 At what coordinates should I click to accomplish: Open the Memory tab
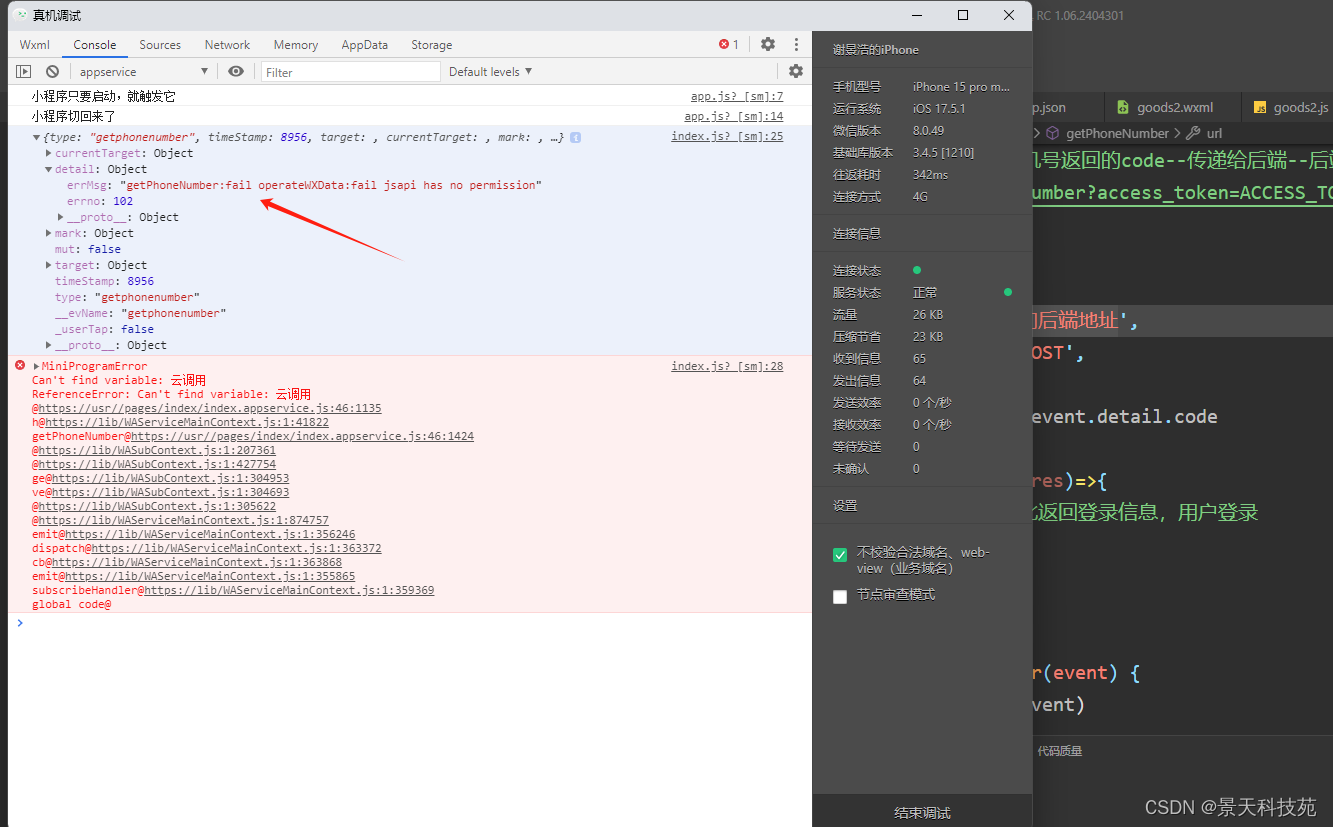[x=296, y=45]
